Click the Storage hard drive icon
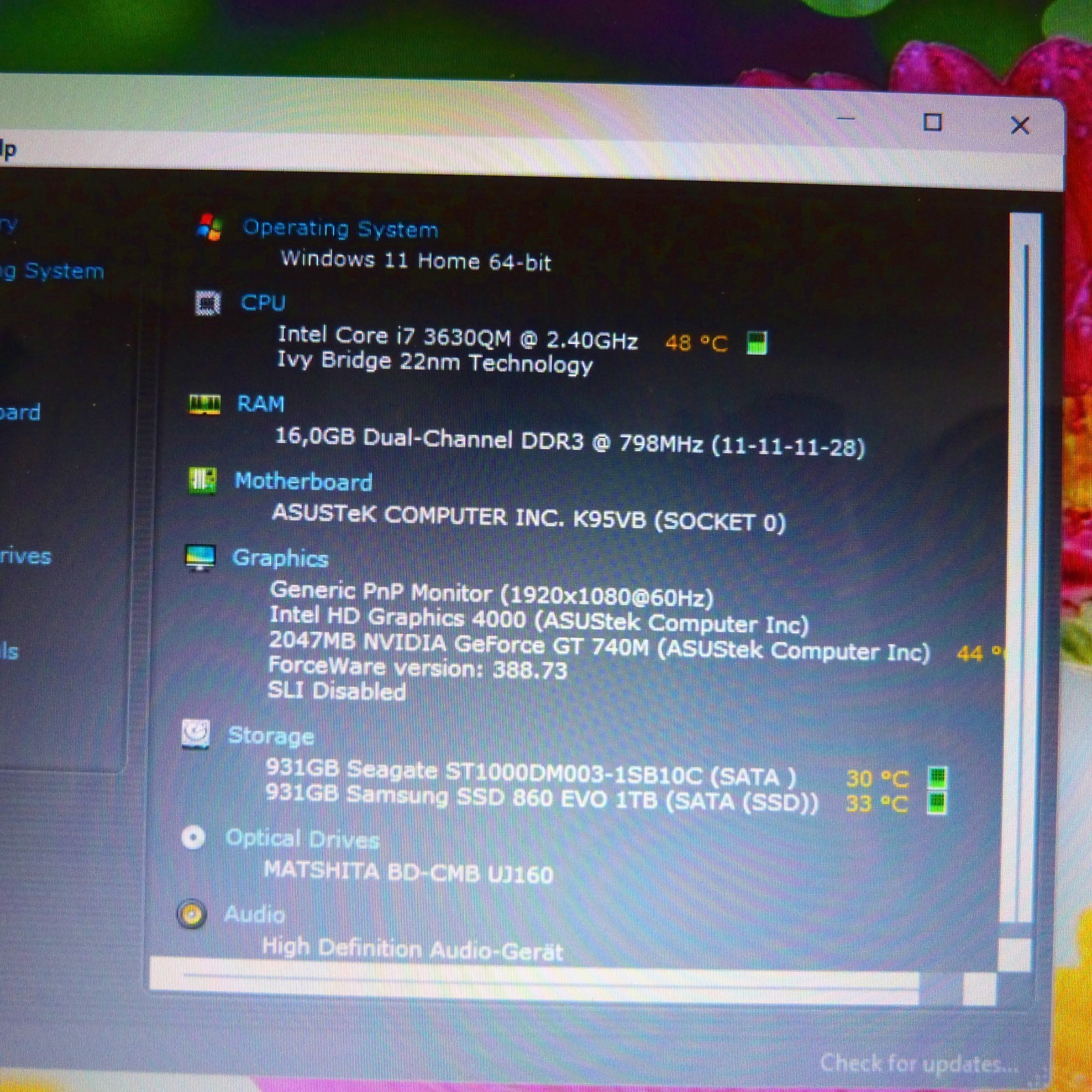 [x=196, y=734]
